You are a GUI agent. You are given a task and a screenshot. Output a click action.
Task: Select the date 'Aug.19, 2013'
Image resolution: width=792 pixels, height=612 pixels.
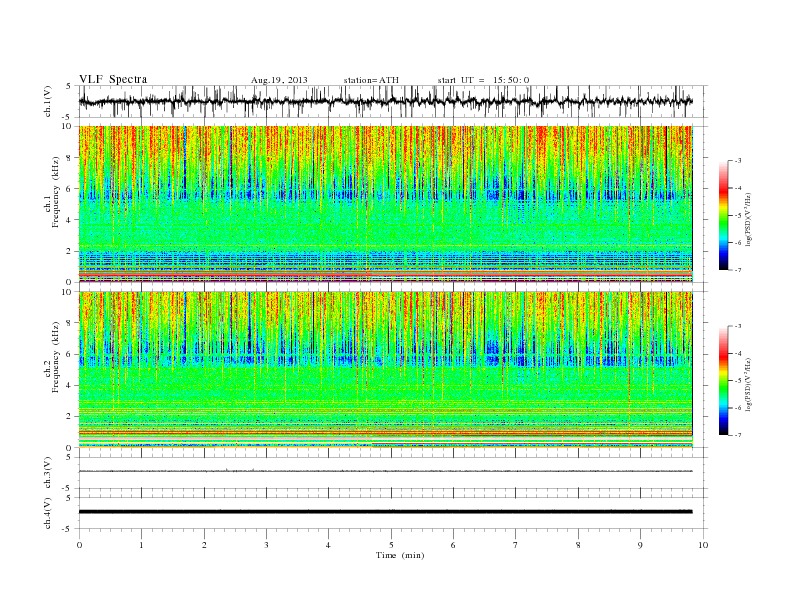[x=279, y=80]
